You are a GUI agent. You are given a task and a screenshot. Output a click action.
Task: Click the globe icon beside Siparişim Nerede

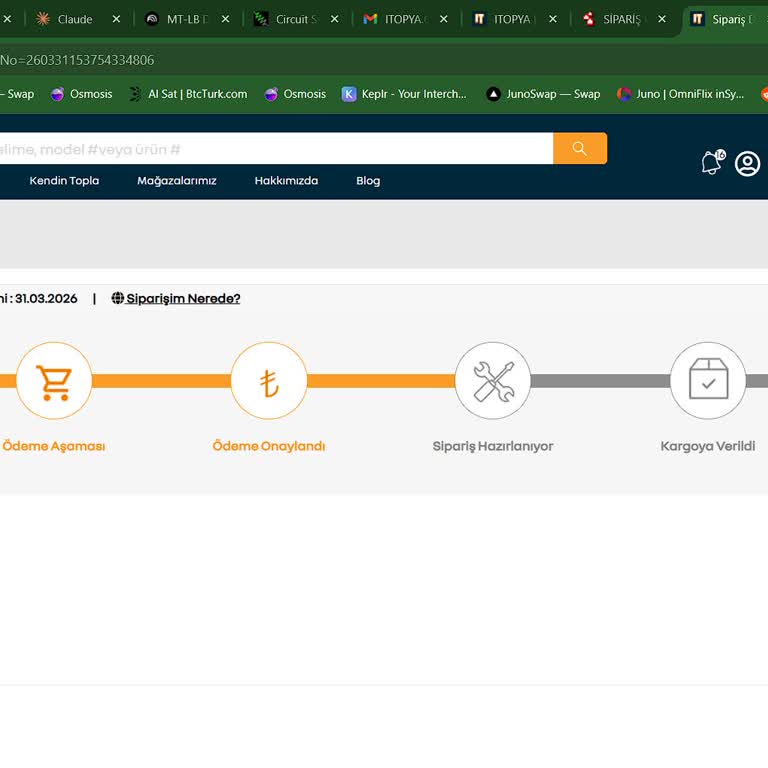pyautogui.click(x=118, y=298)
